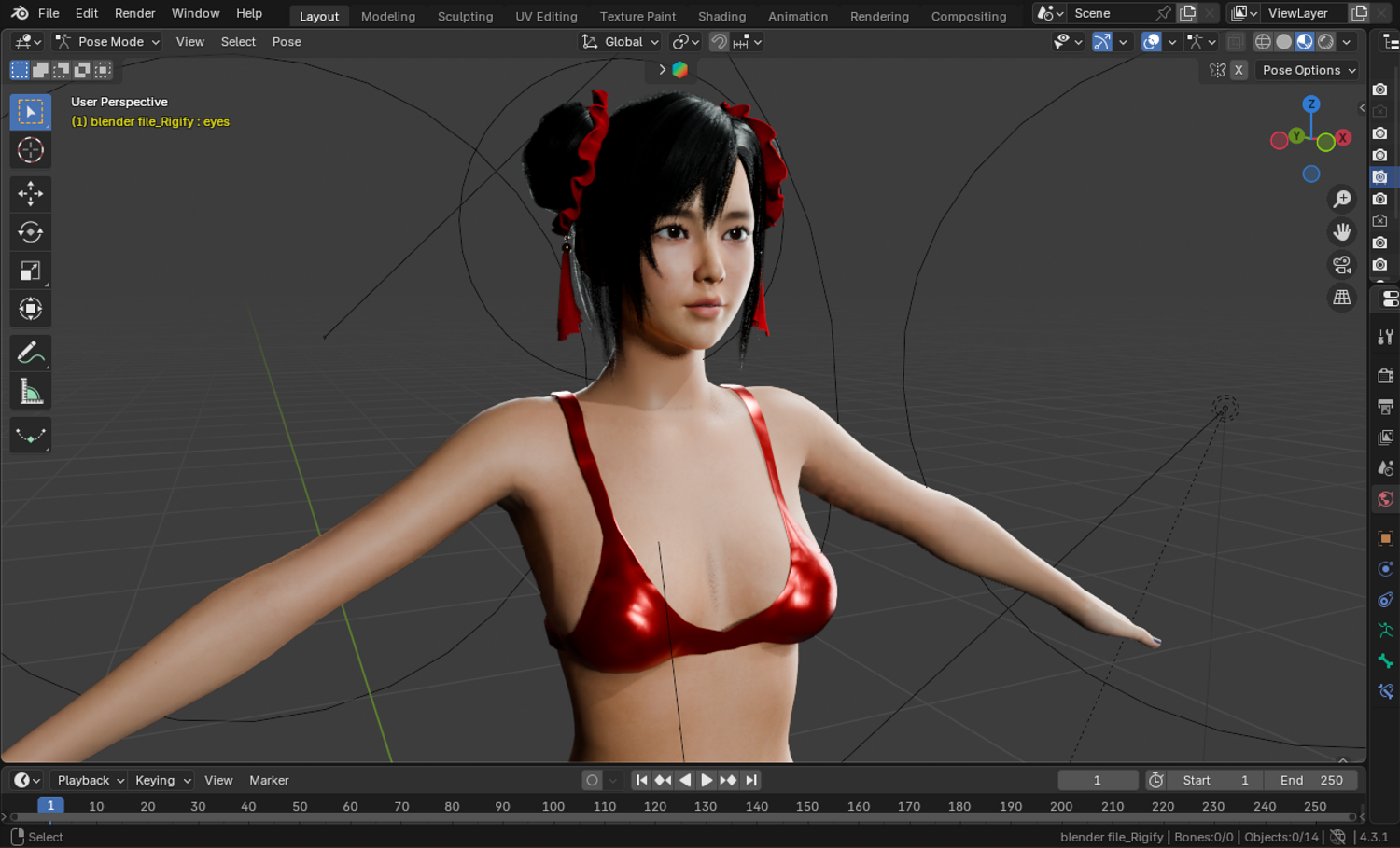Open the Playback dropdown in the timeline

tap(91, 780)
